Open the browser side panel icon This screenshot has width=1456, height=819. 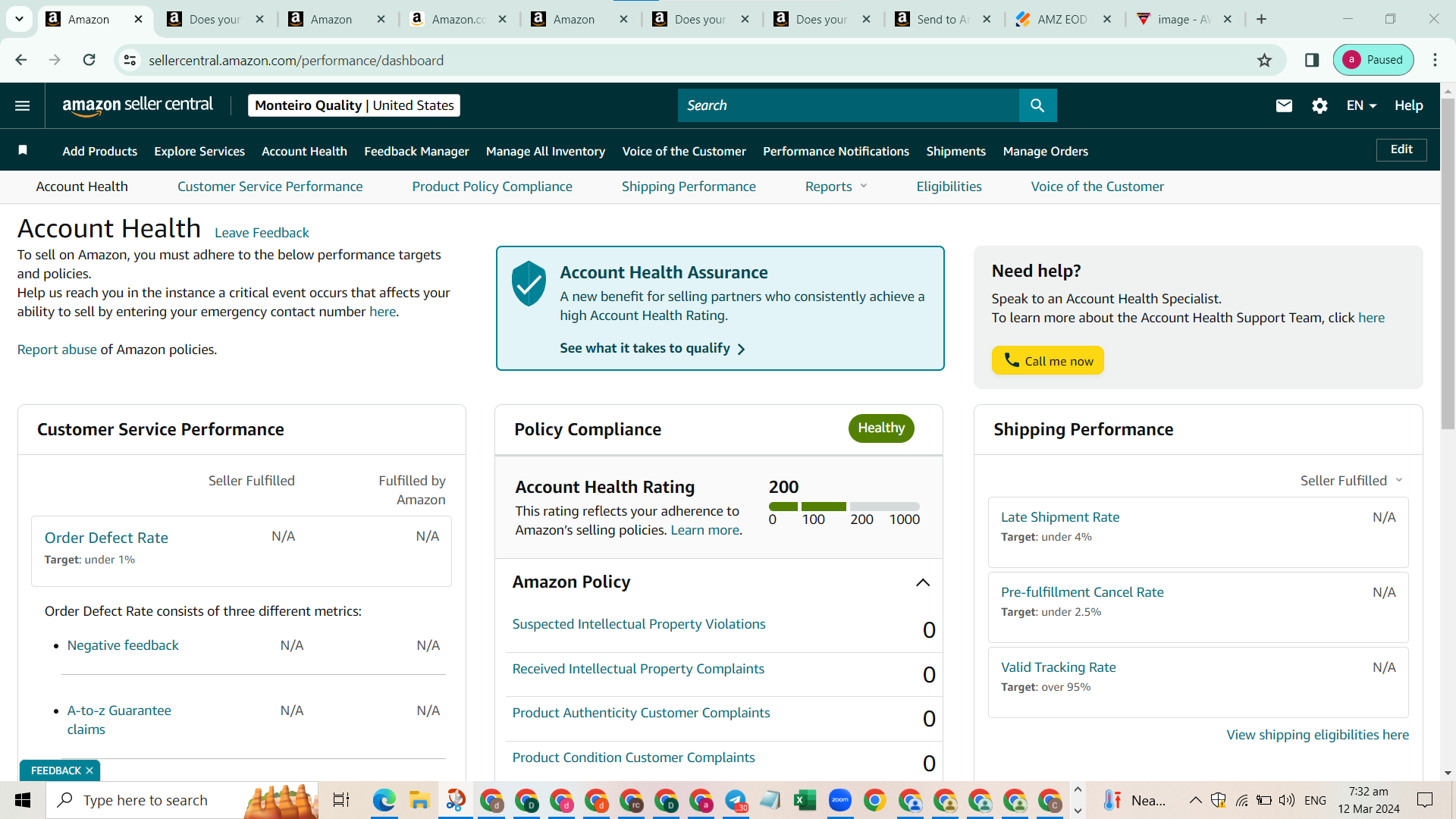tap(1312, 60)
